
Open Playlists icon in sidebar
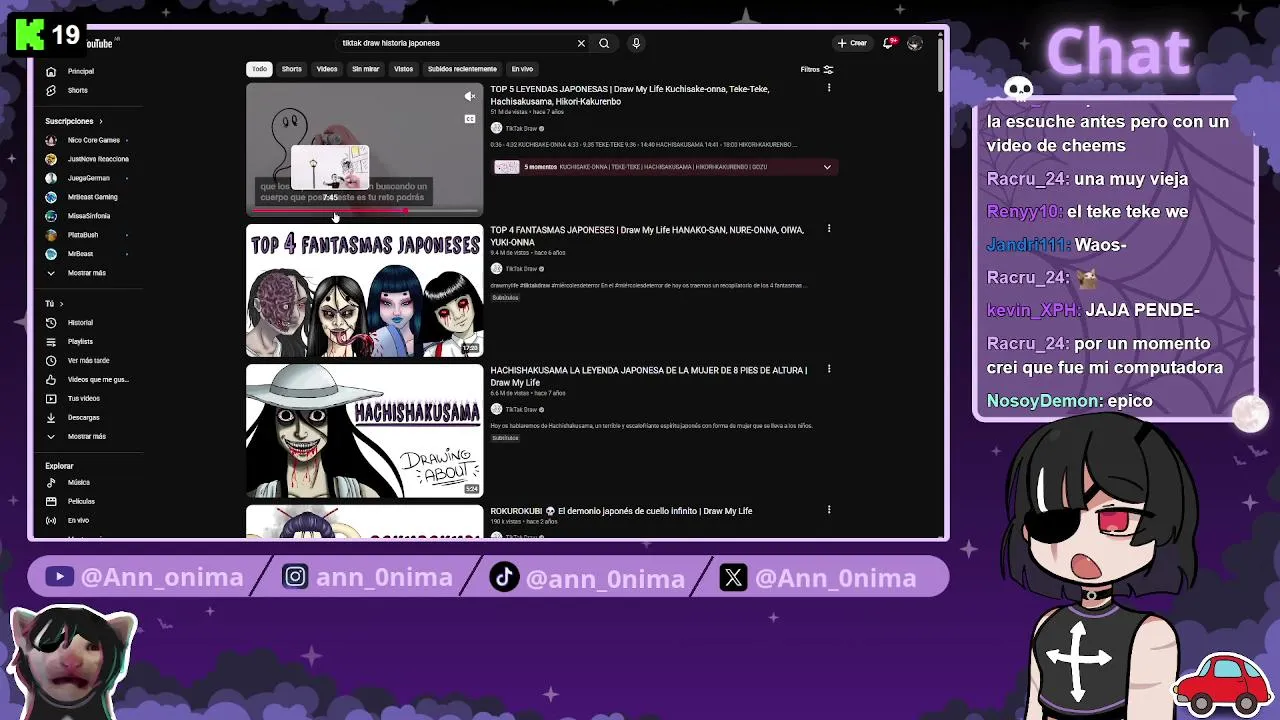[x=51, y=341]
